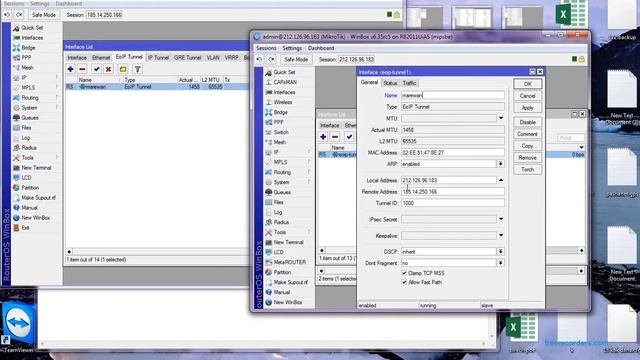Open CAPsMAN in the front window sidebar
Image resolution: width=640 pixels, height=360 pixels.
(x=285, y=82)
